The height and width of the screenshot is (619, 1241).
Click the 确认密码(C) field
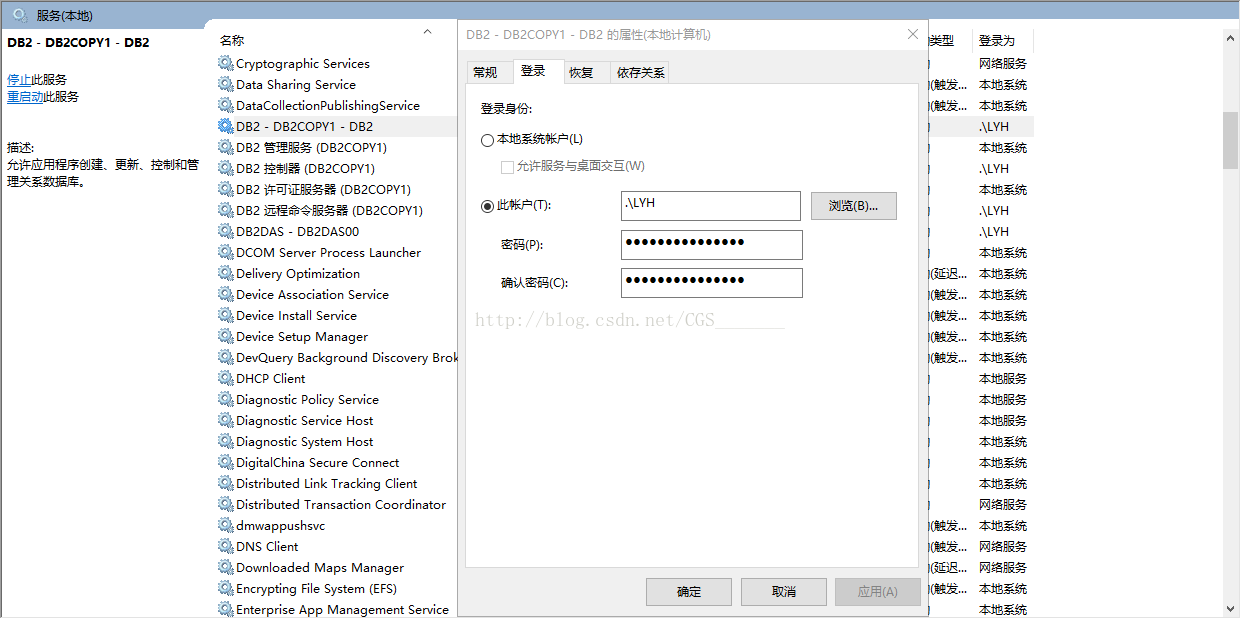(x=711, y=283)
